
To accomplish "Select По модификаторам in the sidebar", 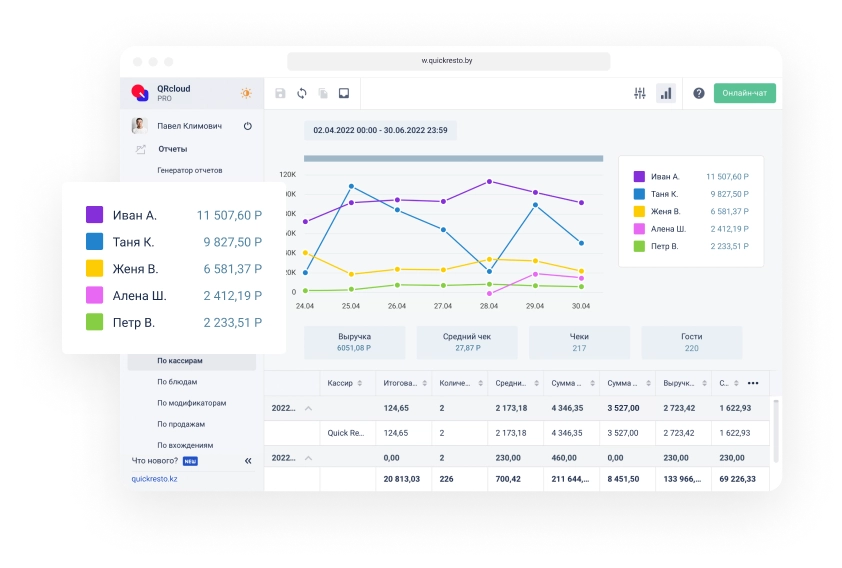I will [191, 403].
